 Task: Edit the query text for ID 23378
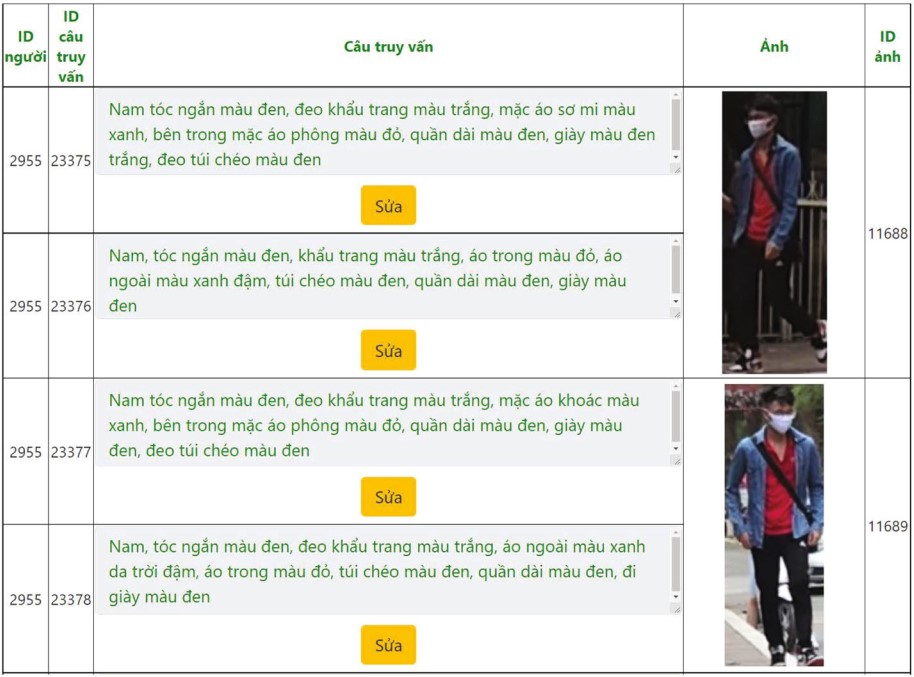[388, 571]
